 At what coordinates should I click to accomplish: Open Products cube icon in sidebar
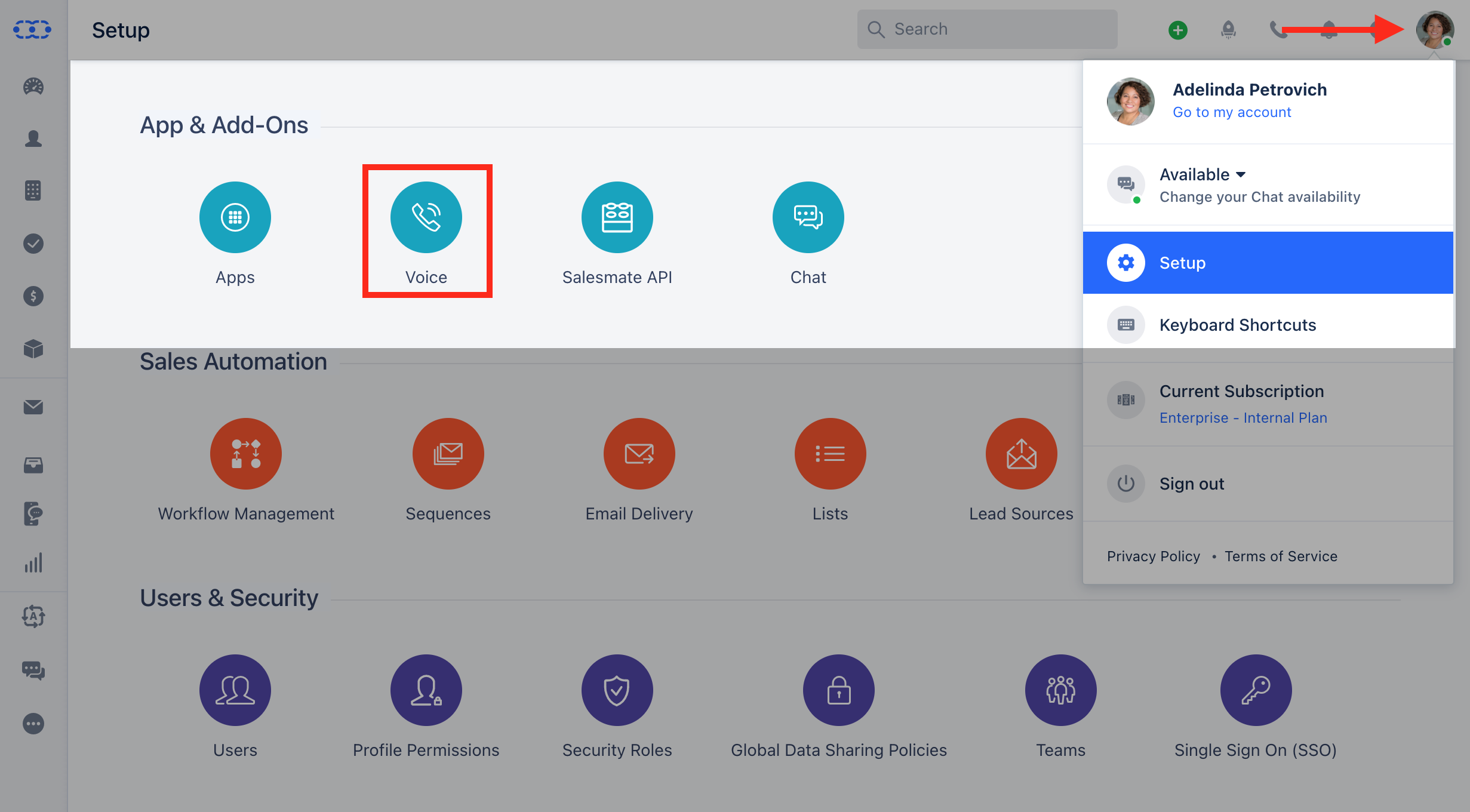tap(33, 349)
